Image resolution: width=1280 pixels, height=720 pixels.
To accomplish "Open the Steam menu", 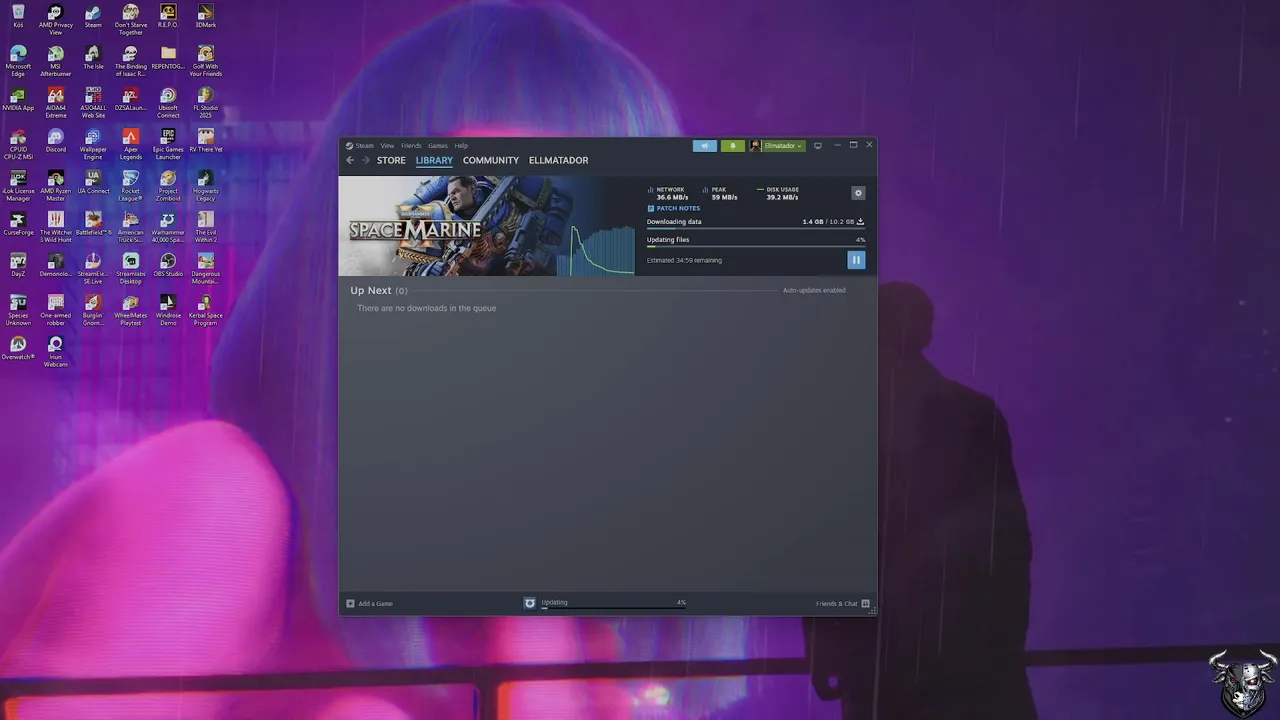I will [360, 146].
